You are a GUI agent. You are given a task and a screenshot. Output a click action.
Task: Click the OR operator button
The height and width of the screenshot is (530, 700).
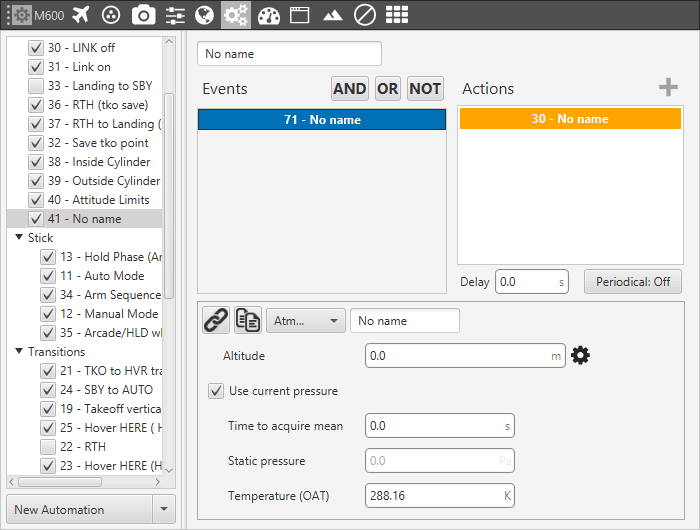pos(388,88)
